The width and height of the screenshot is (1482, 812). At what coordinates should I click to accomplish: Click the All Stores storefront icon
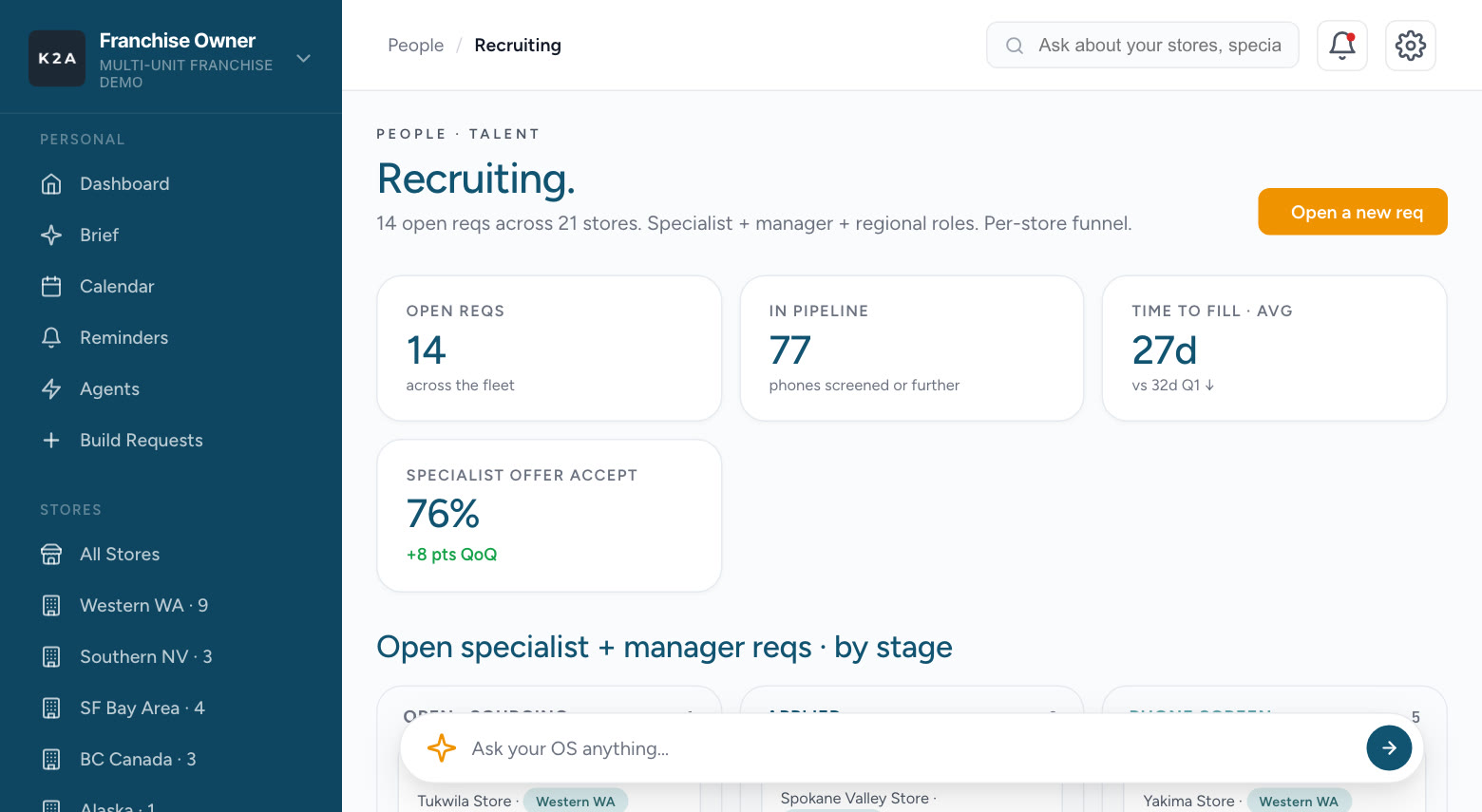tap(51, 554)
